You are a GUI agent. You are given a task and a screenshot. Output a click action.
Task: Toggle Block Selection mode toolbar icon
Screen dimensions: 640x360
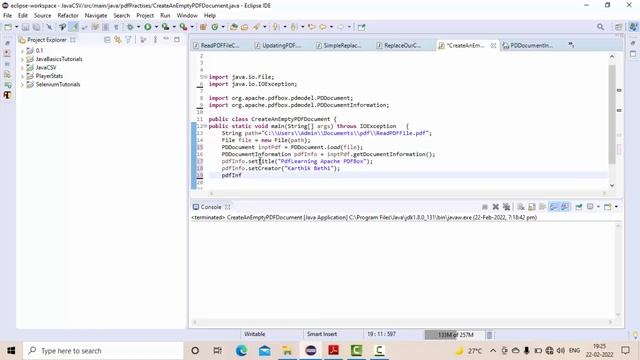coord(105,27)
